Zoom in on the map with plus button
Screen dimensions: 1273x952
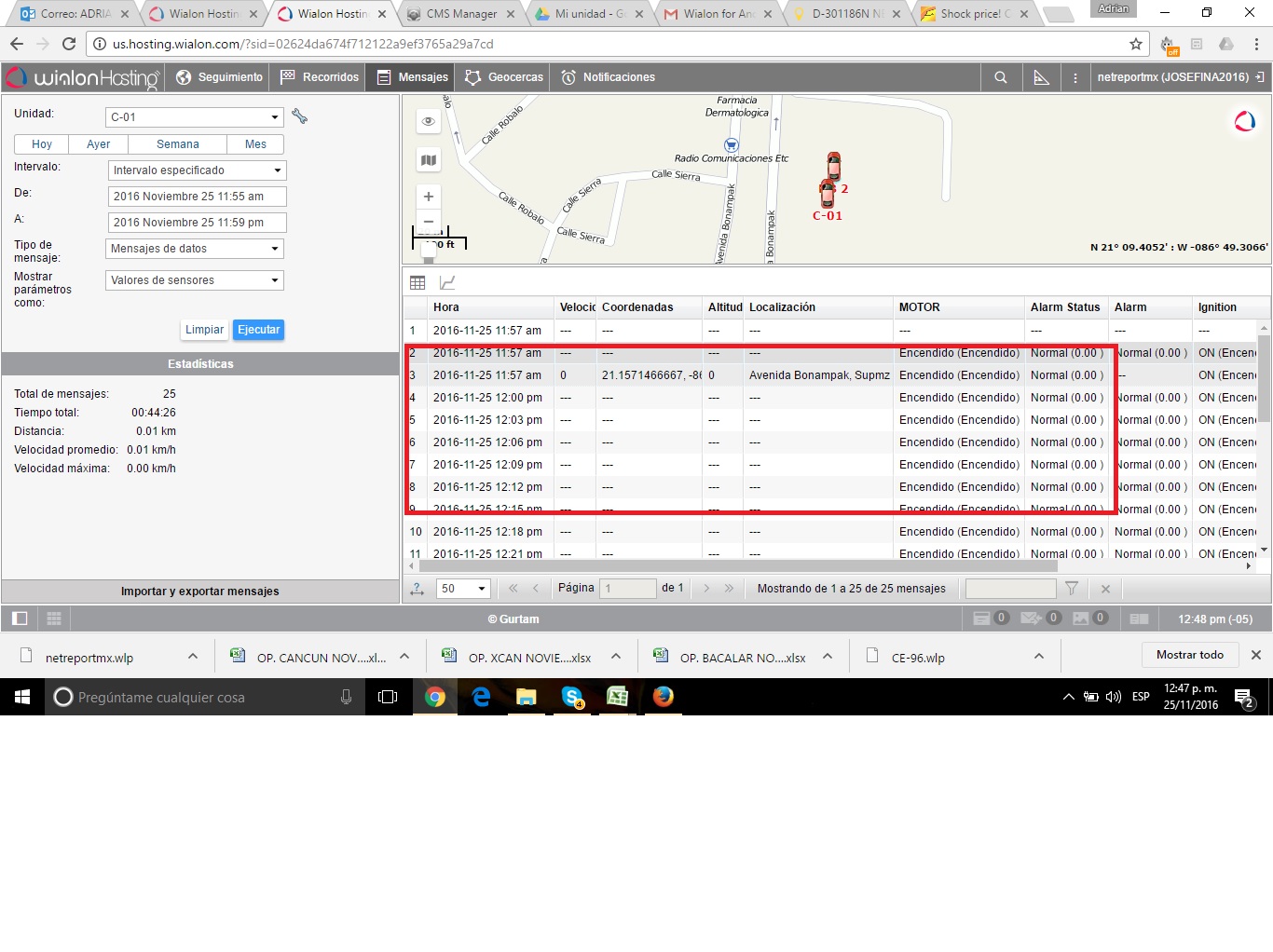[x=429, y=197]
